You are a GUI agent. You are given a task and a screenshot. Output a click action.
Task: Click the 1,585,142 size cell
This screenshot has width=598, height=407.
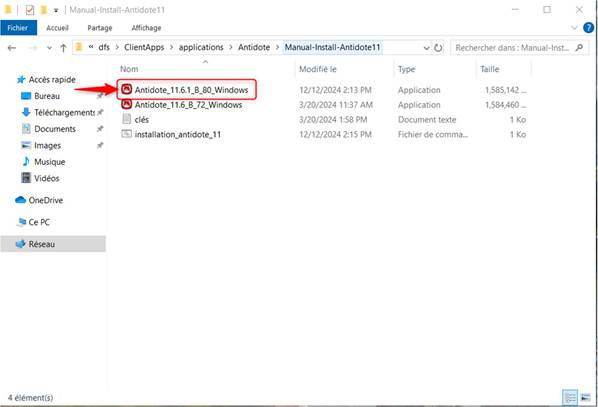[x=505, y=90]
